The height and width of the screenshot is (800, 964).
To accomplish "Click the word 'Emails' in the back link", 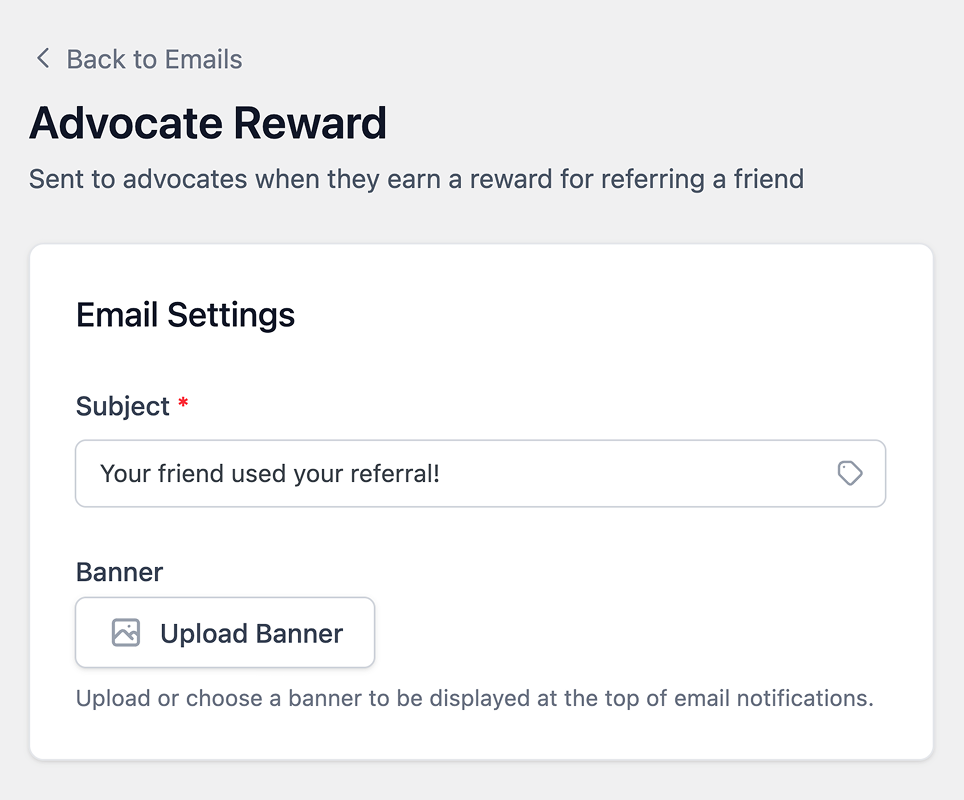I will 204,59.
